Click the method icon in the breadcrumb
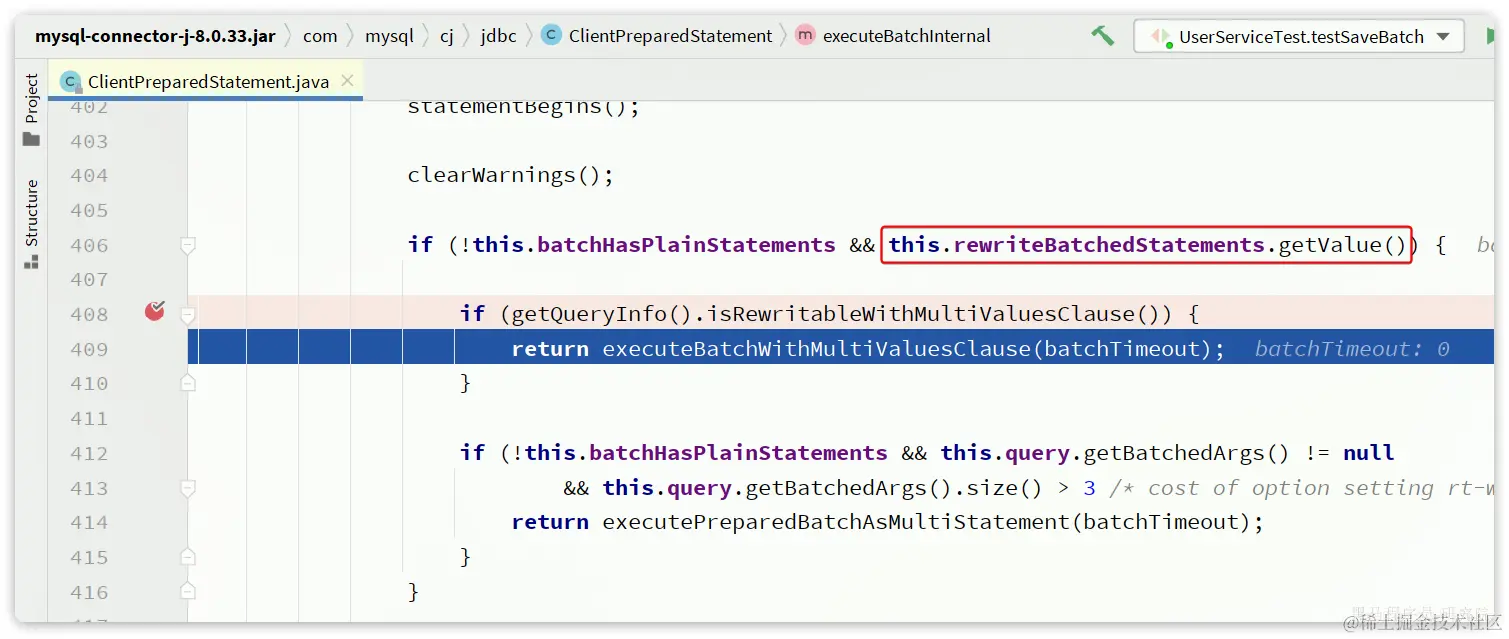This screenshot has height=639, width=1509. 805,35
